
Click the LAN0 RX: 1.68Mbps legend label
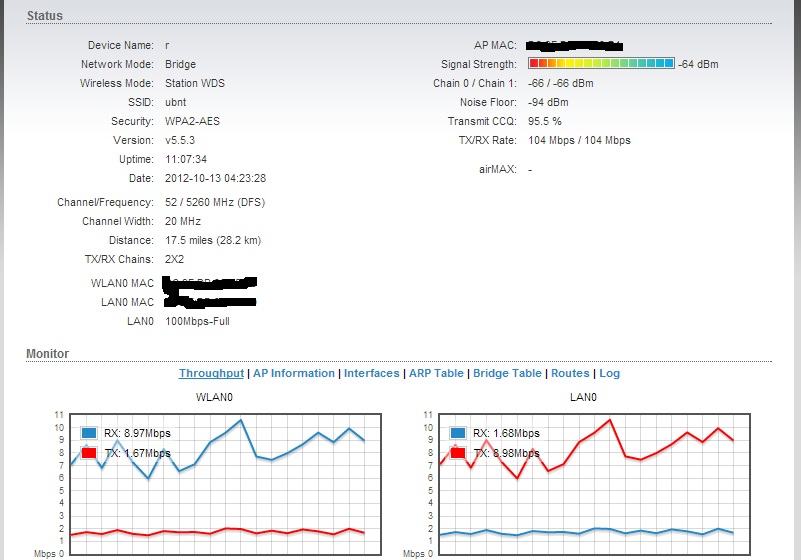506,433
